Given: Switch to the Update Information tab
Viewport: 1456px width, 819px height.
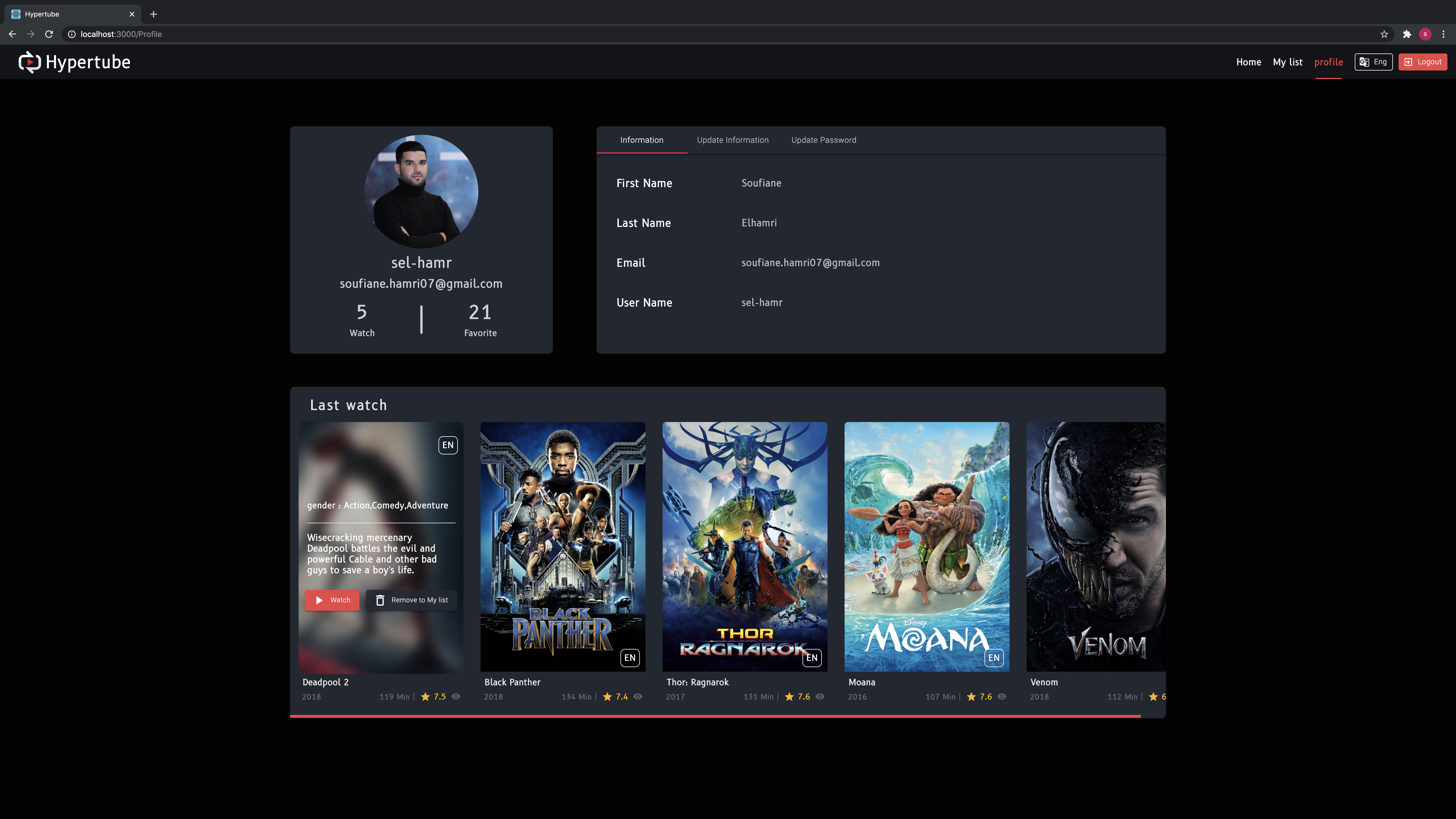Looking at the screenshot, I should pyautogui.click(x=733, y=140).
